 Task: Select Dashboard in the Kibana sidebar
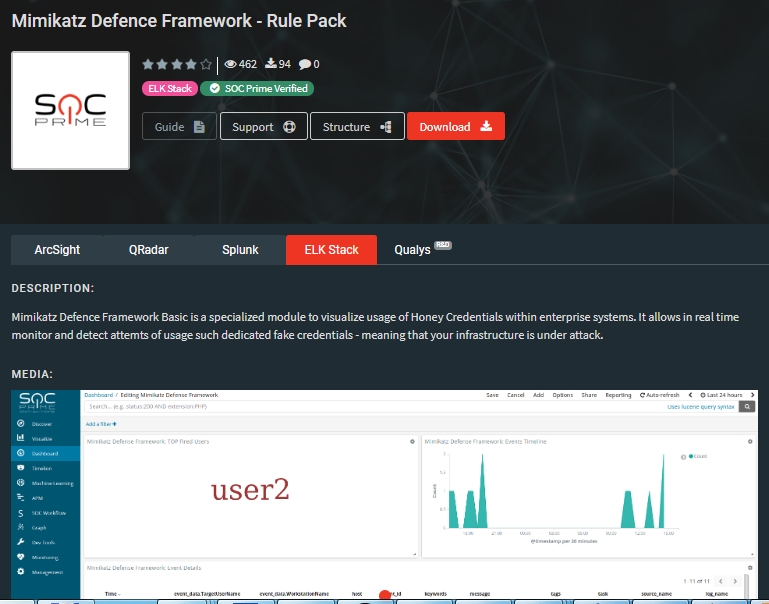pyautogui.click(x=45, y=453)
